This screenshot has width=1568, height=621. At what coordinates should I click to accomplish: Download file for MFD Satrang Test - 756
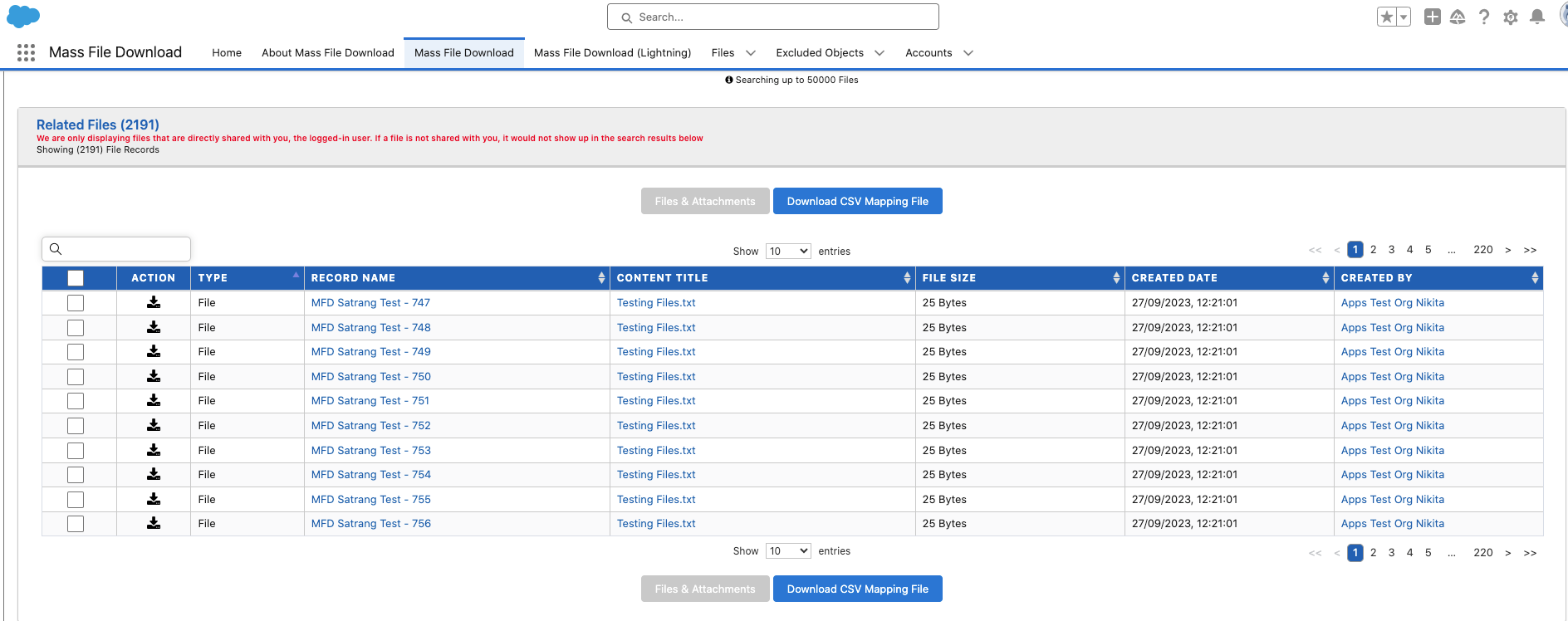tap(154, 523)
